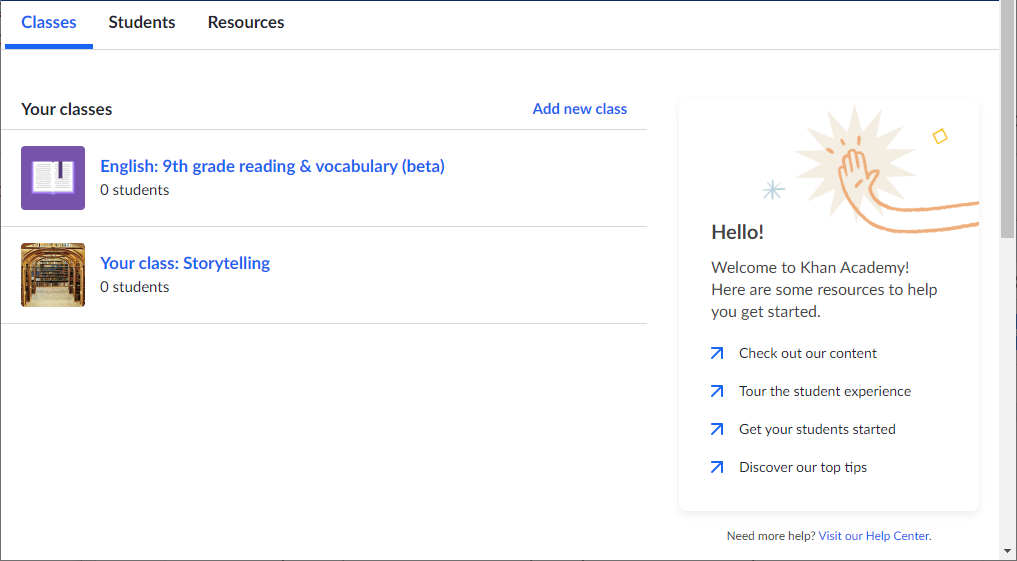Switch to the Classes tab
Viewport: 1017px width, 561px height.
49,23
